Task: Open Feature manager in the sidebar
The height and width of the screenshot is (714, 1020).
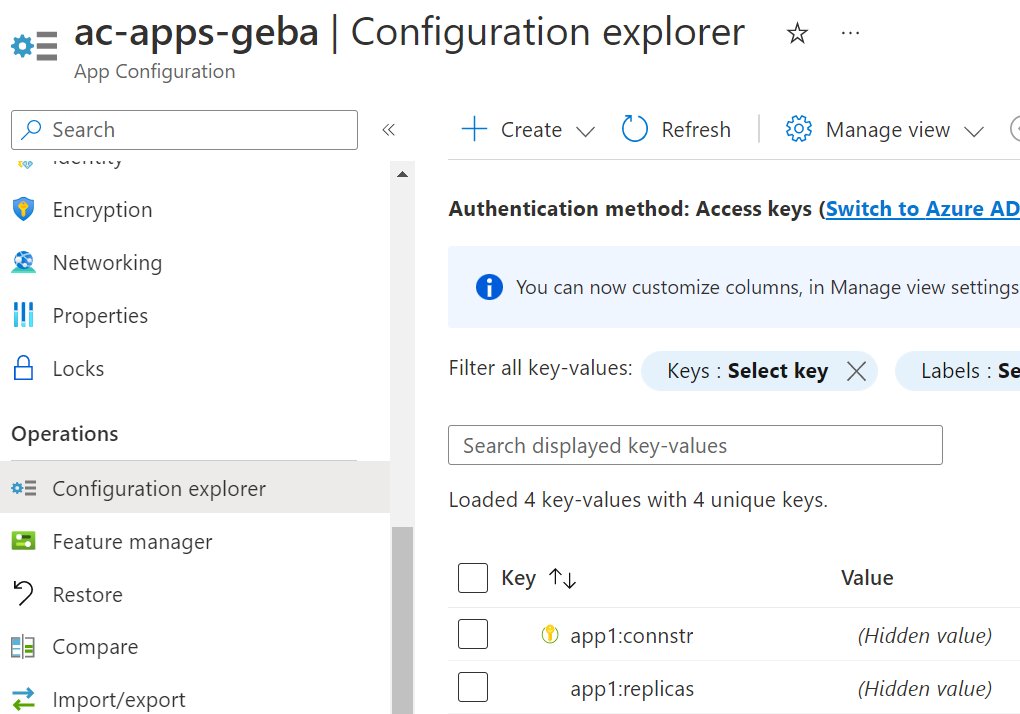Action: click(132, 542)
